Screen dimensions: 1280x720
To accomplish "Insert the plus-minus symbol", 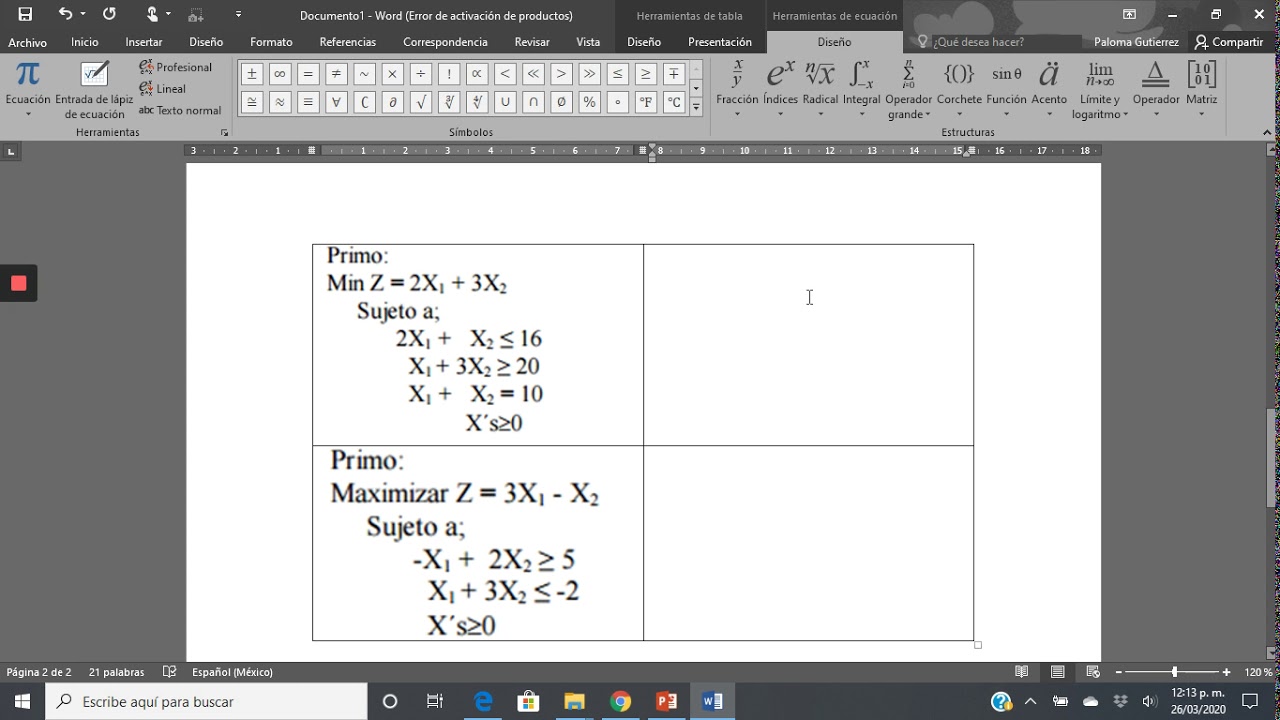I will (x=252, y=74).
